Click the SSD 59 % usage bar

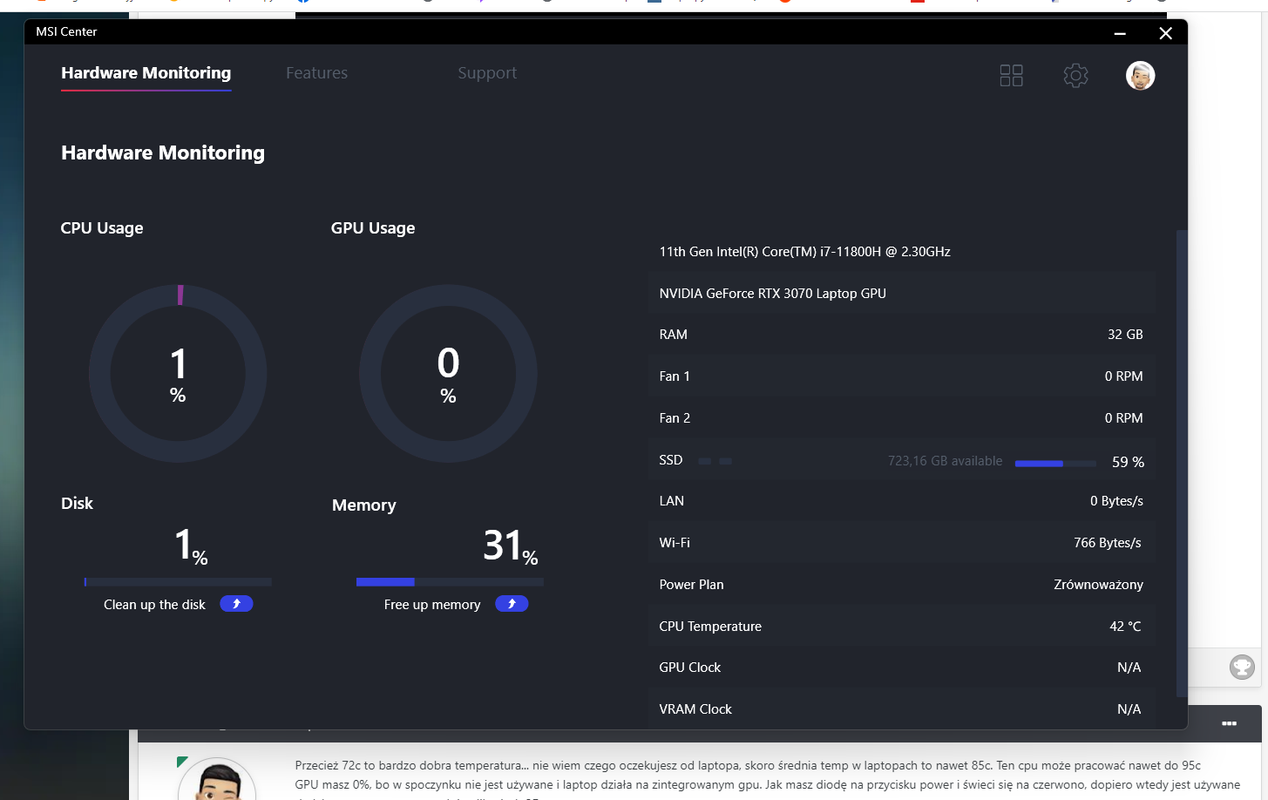click(x=1053, y=463)
